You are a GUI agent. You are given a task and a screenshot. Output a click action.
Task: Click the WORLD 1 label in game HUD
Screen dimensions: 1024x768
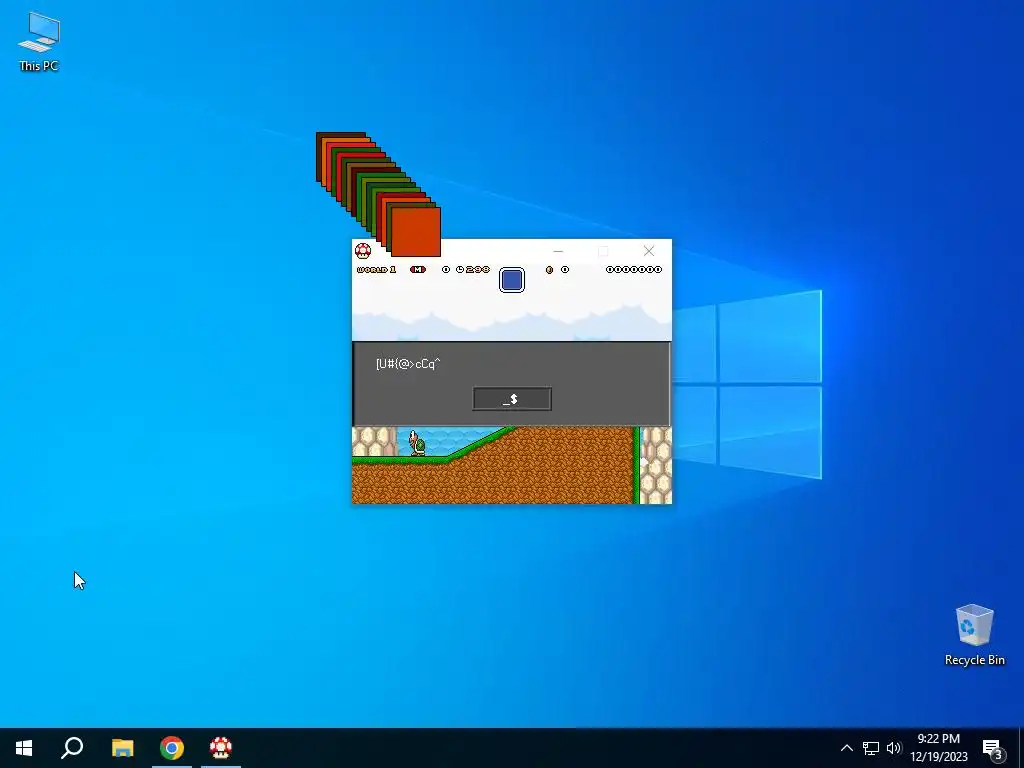[x=376, y=270]
